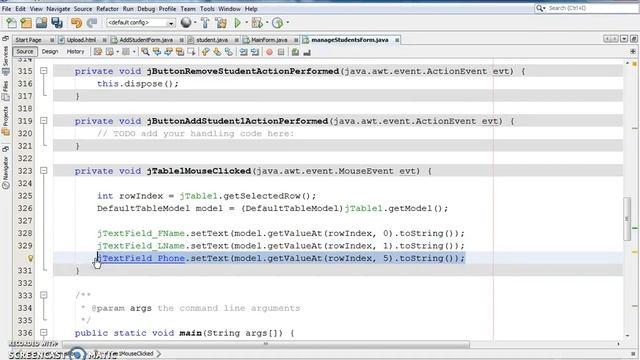
Task: Click the Find Previous Occurrence icon
Action: pyautogui.click(x=157, y=52)
